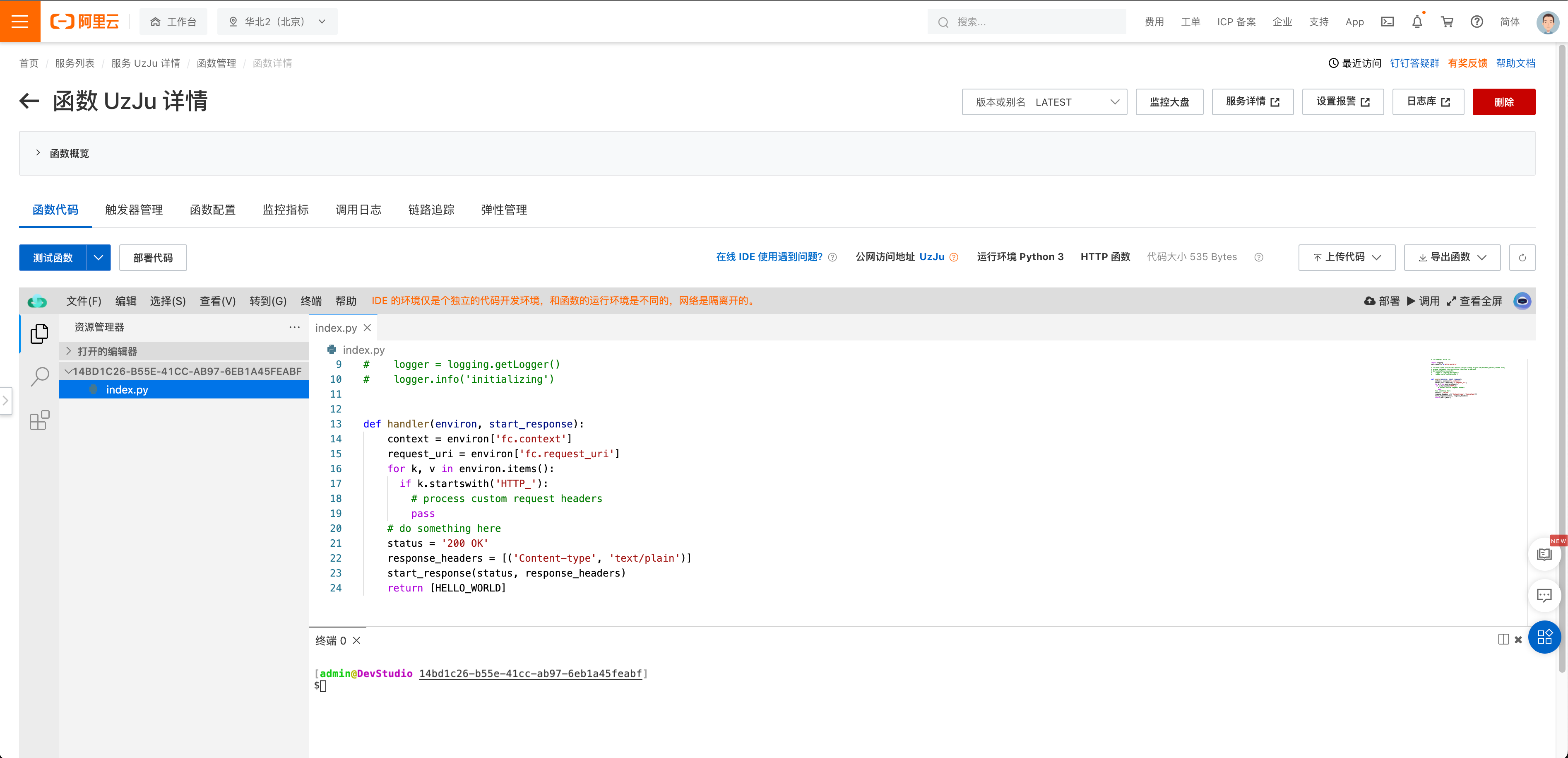Image resolution: width=1568 pixels, height=758 pixels.
Task: Open the blue floating apps widget
Action: (x=1544, y=637)
